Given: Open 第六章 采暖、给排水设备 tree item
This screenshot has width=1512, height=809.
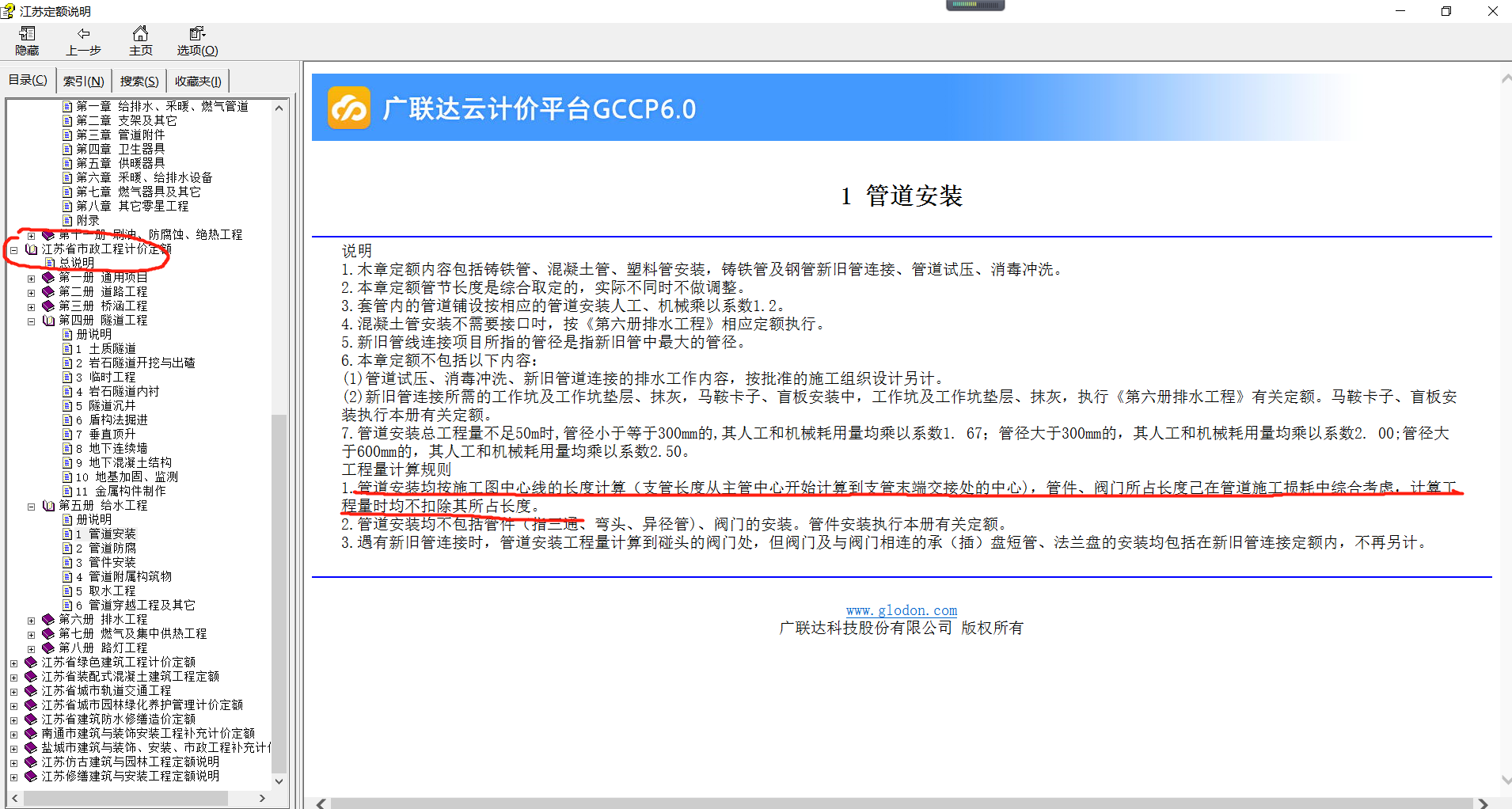Looking at the screenshot, I should pos(144,177).
